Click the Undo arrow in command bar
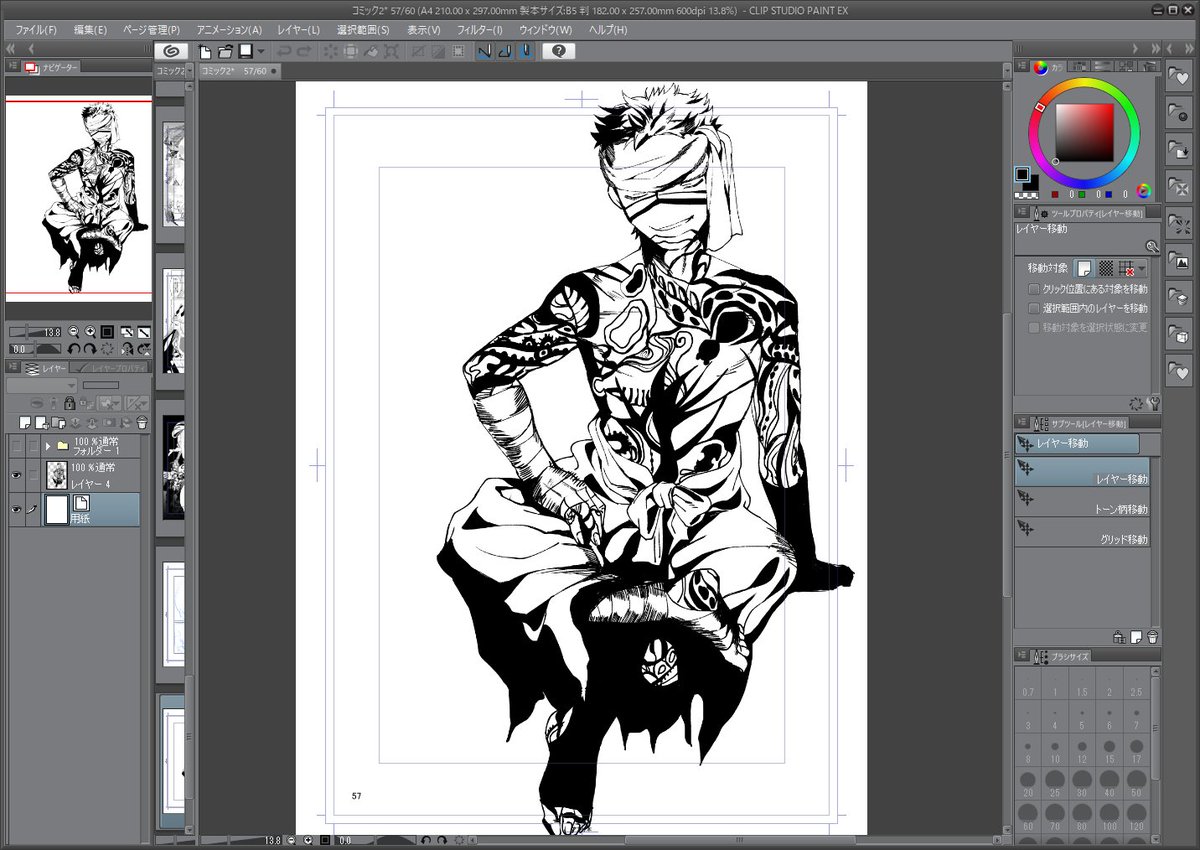This screenshot has width=1200, height=850. coord(284,51)
